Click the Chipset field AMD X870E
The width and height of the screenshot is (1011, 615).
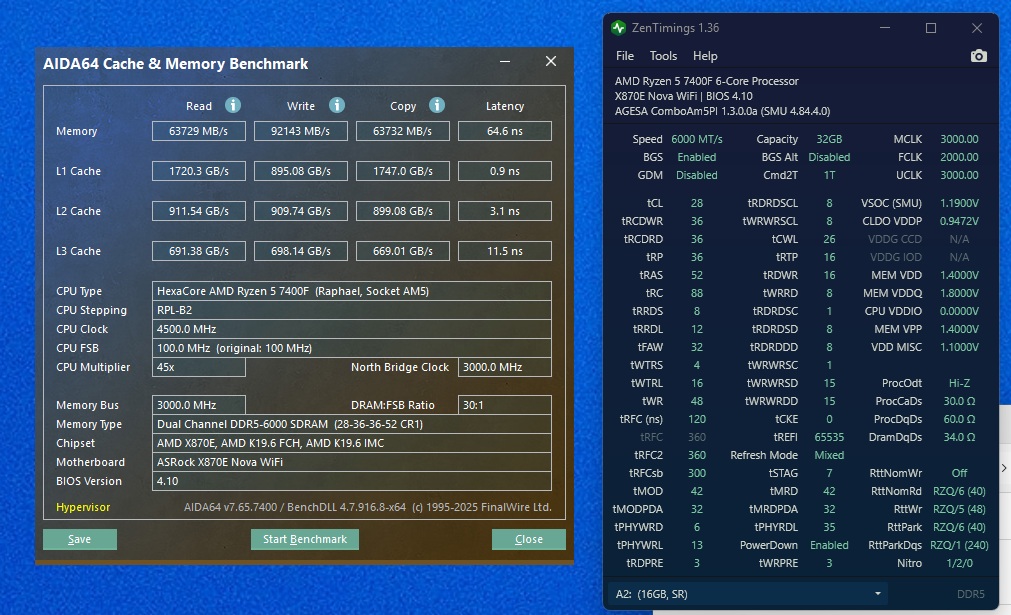point(351,443)
